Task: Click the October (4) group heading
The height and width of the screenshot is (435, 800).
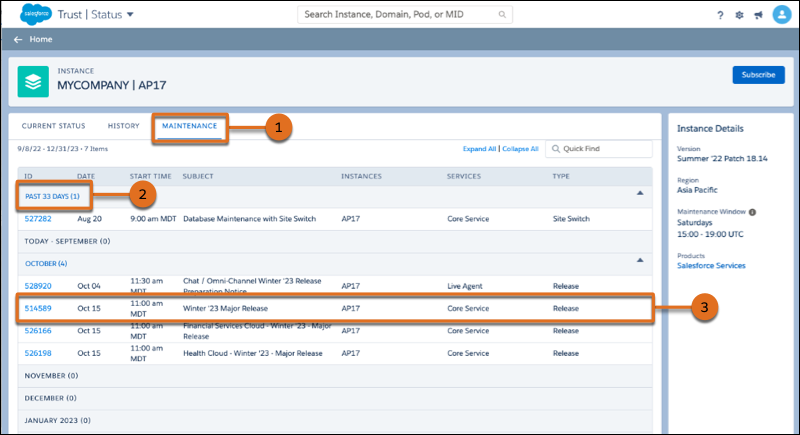Action: [46, 264]
